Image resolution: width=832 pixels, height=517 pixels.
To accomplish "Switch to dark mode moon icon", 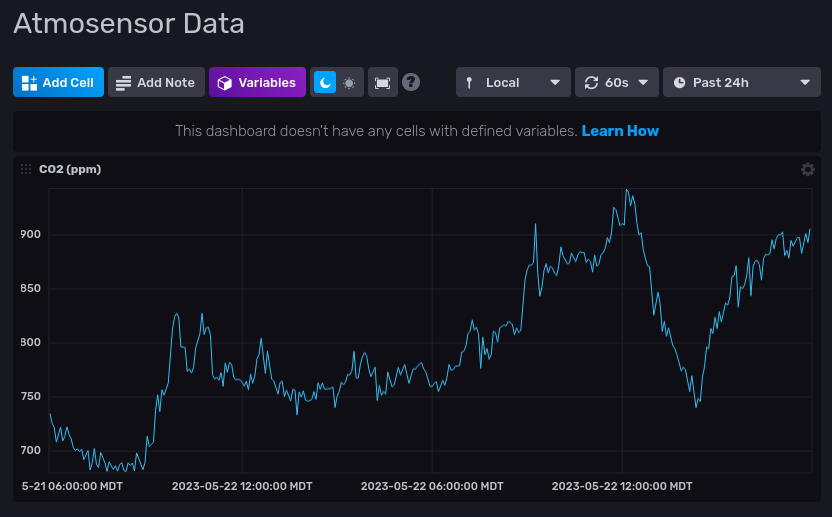I will (325, 82).
